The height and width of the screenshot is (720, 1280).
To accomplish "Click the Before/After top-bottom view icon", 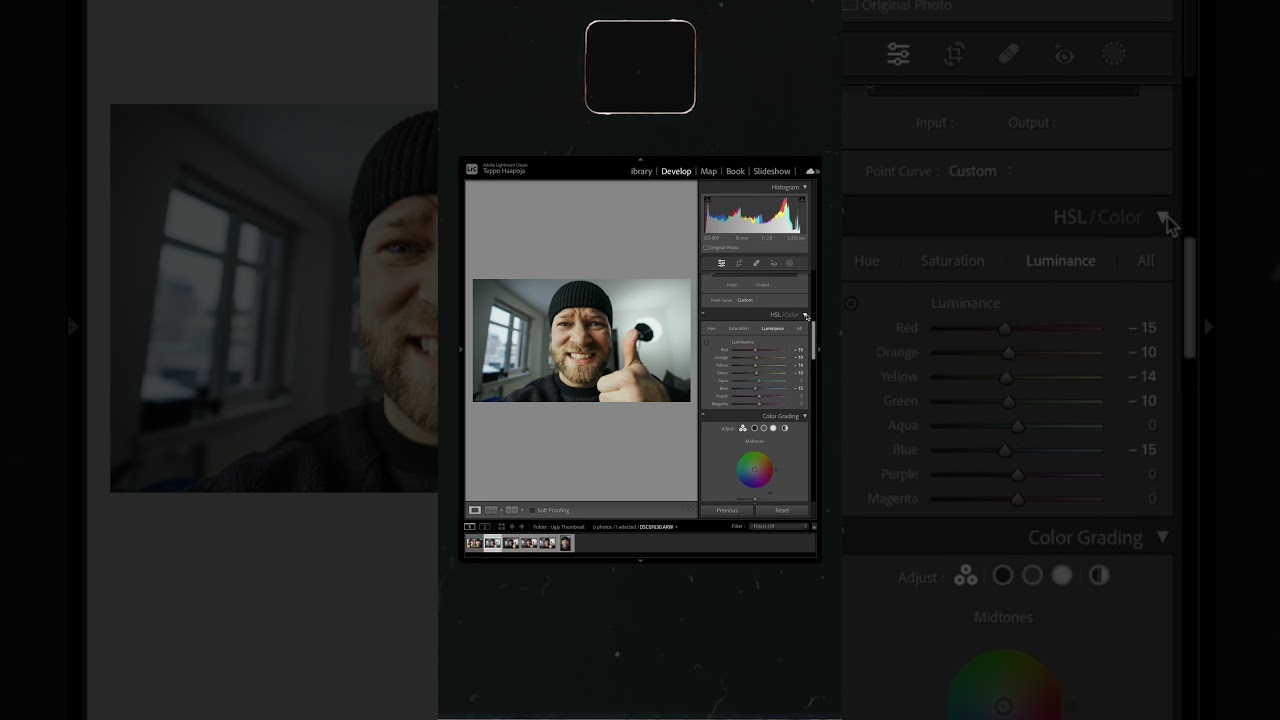I will pos(512,510).
